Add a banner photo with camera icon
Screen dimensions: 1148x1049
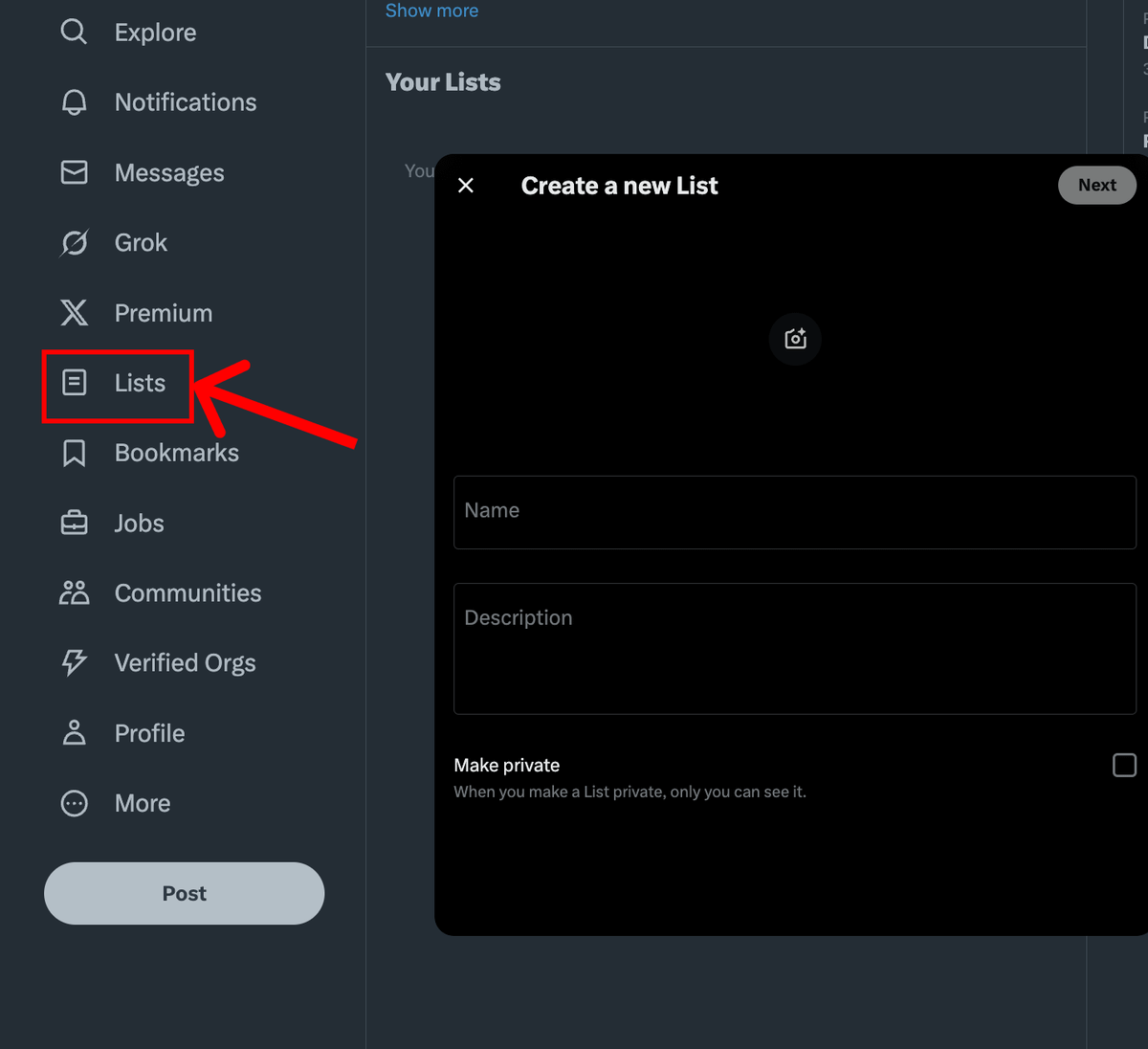pos(795,339)
